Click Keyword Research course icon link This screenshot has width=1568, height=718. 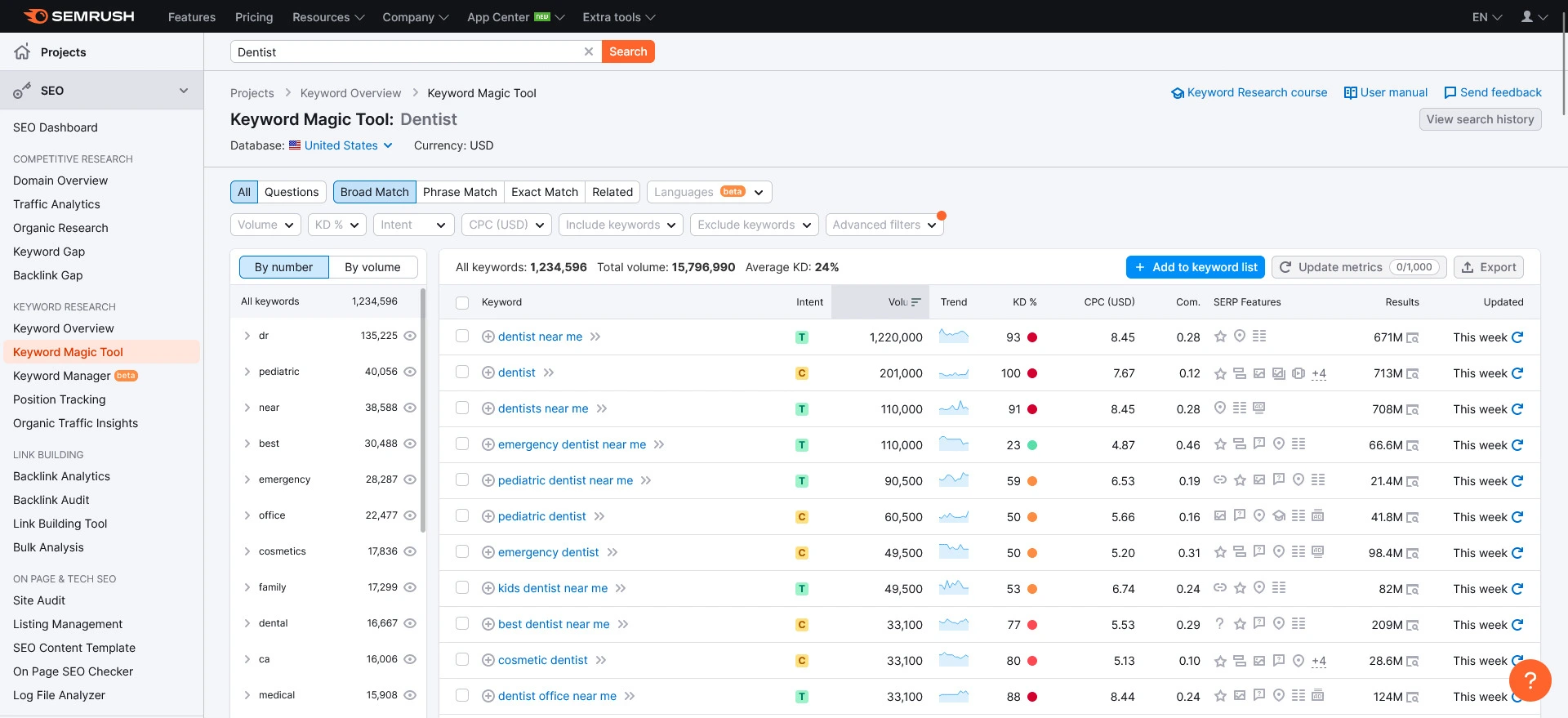pyautogui.click(x=1178, y=92)
